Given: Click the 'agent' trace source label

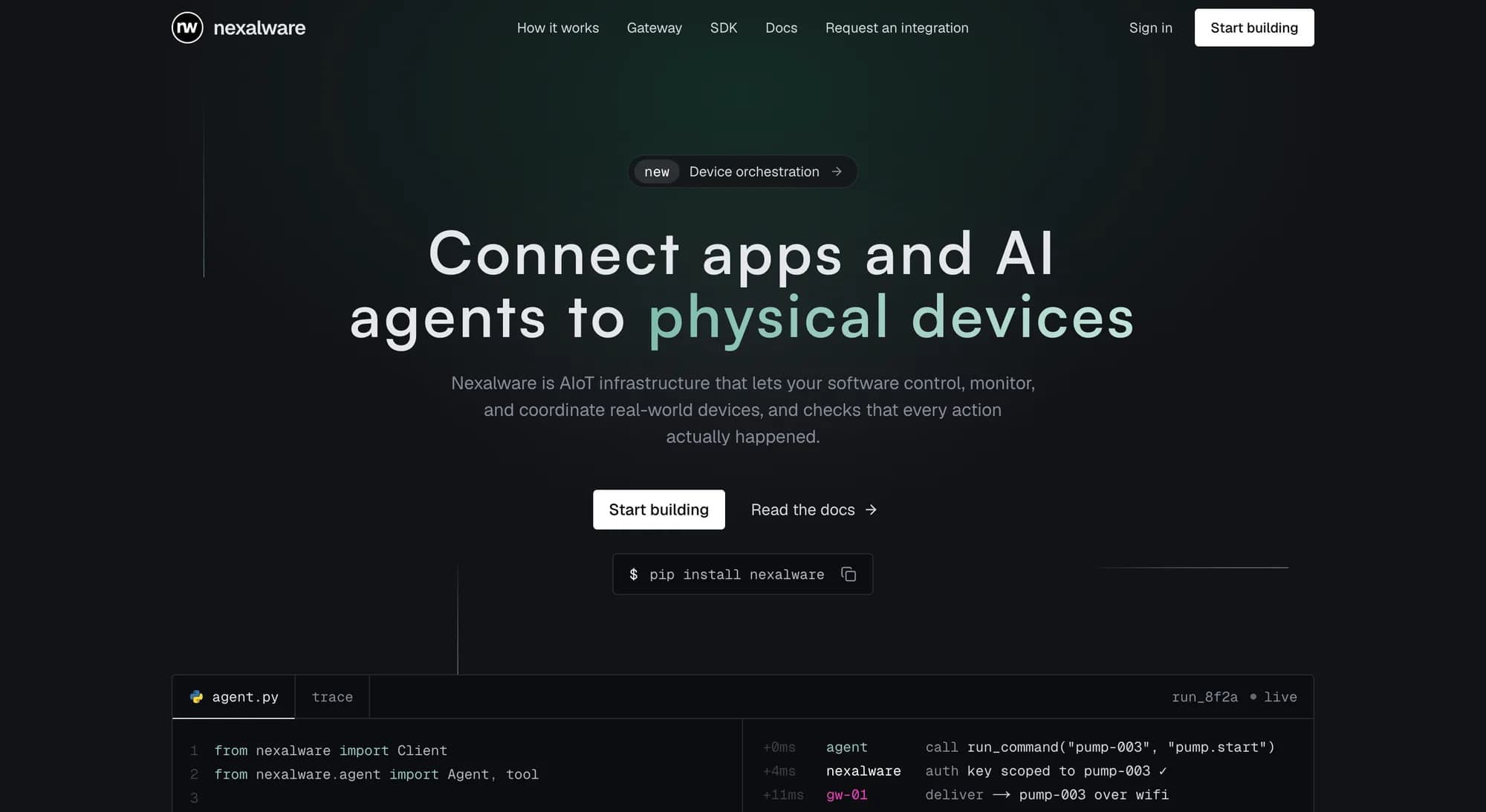Looking at the screenshot, I should coord(846,747).
